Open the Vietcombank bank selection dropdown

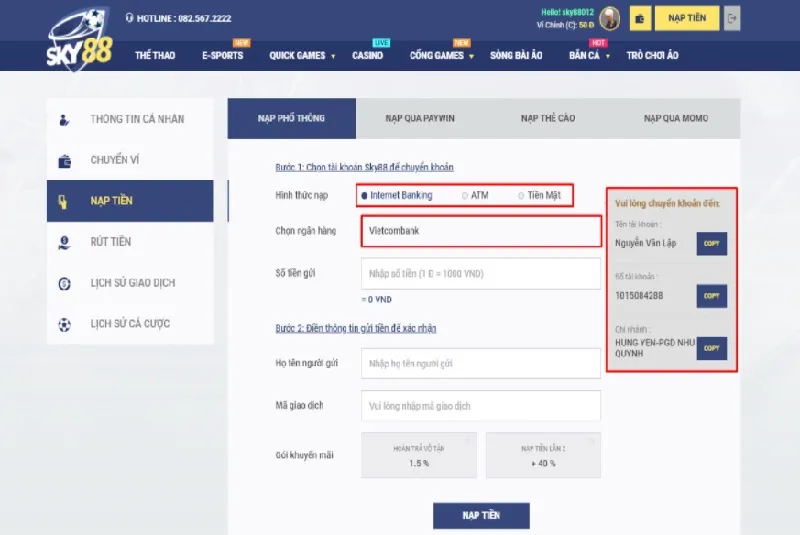[x=481, y=231]
